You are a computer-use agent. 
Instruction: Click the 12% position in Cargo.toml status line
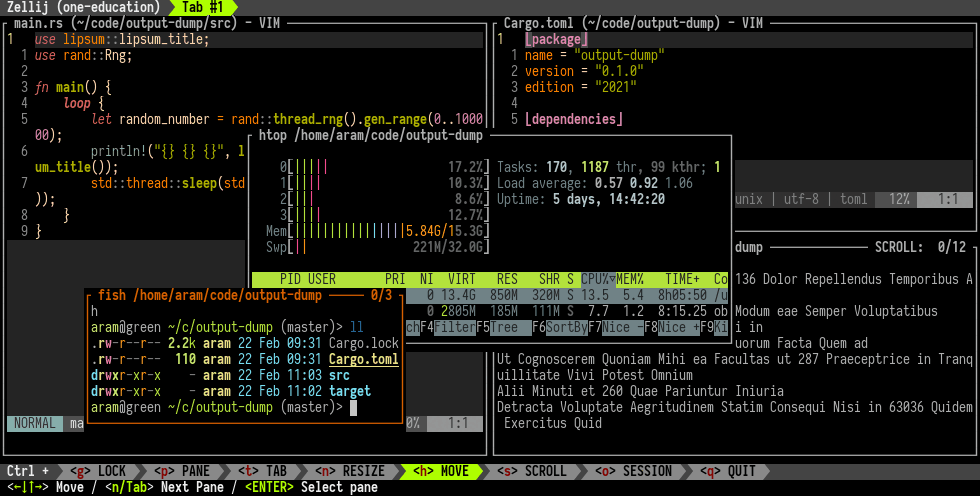[x=899, y=199]
